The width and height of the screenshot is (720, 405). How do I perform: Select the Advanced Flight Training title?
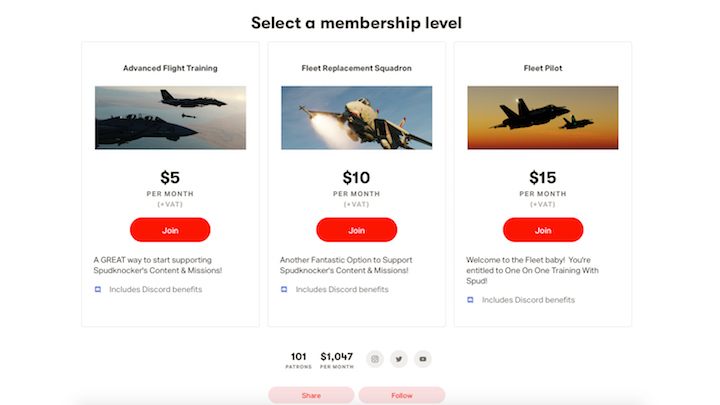coord(170,68)
